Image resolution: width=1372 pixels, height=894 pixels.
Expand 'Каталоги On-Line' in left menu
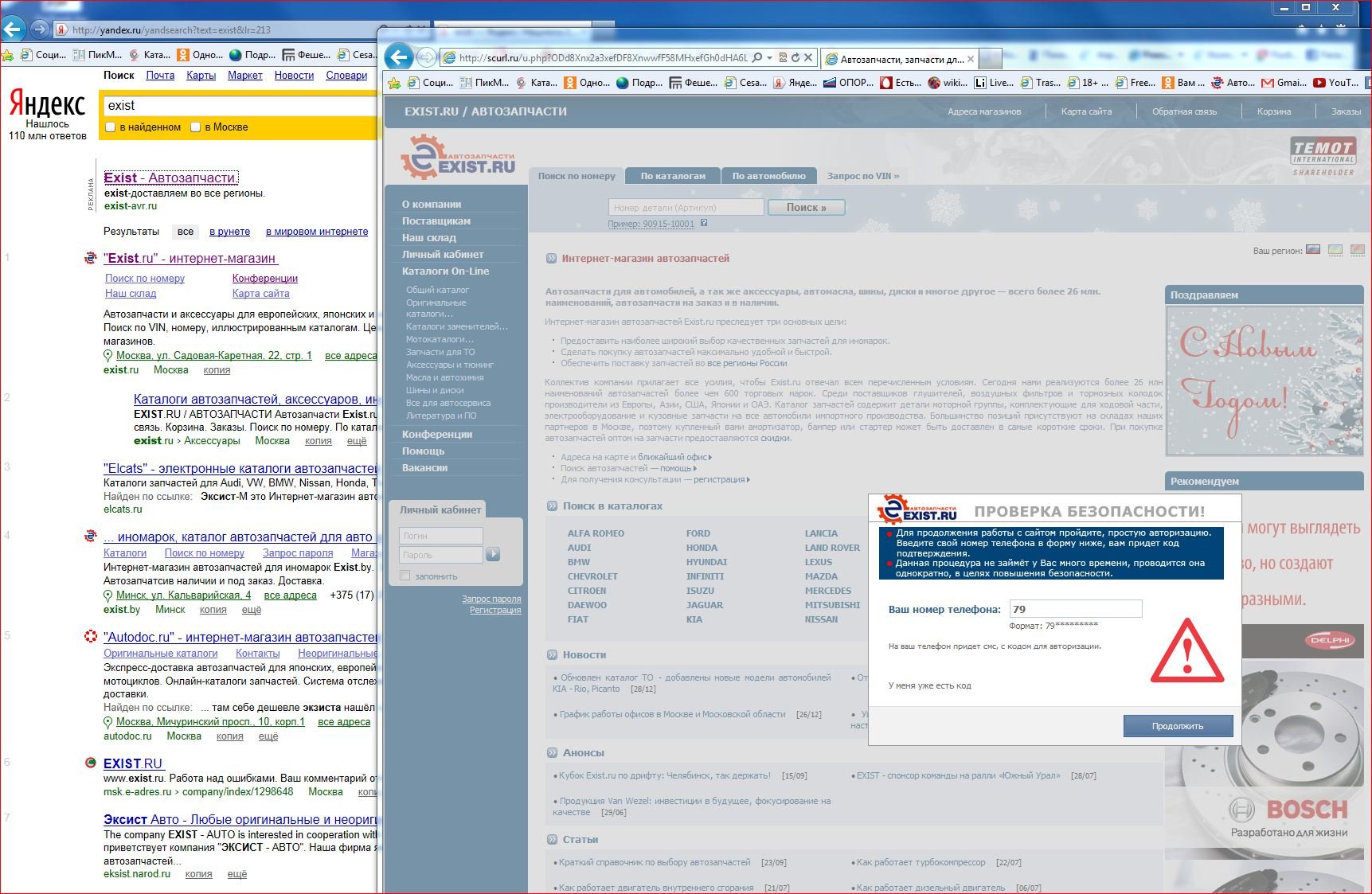446,271
